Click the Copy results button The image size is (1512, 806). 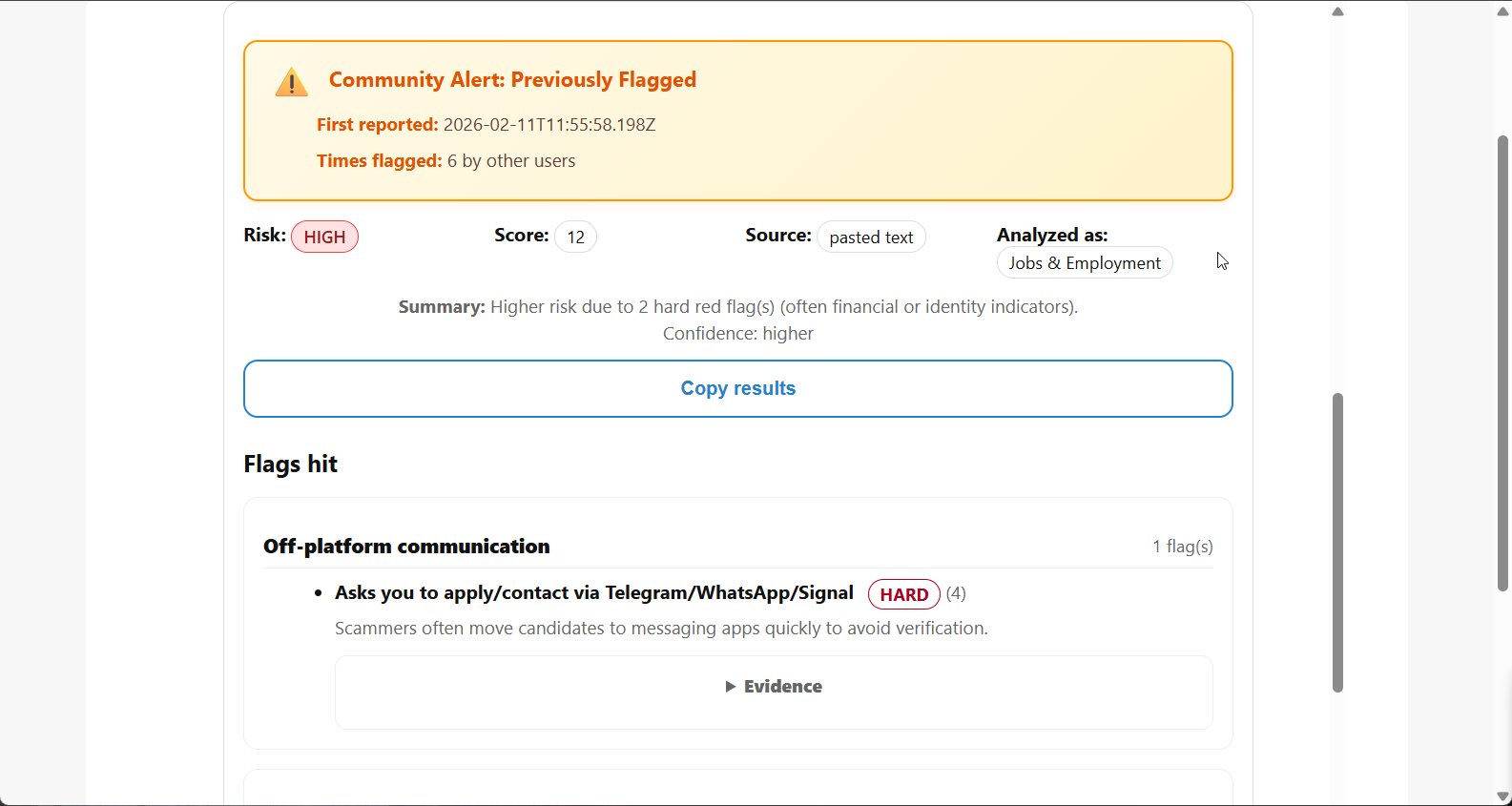pyautogui.click(x=737, y=388)
